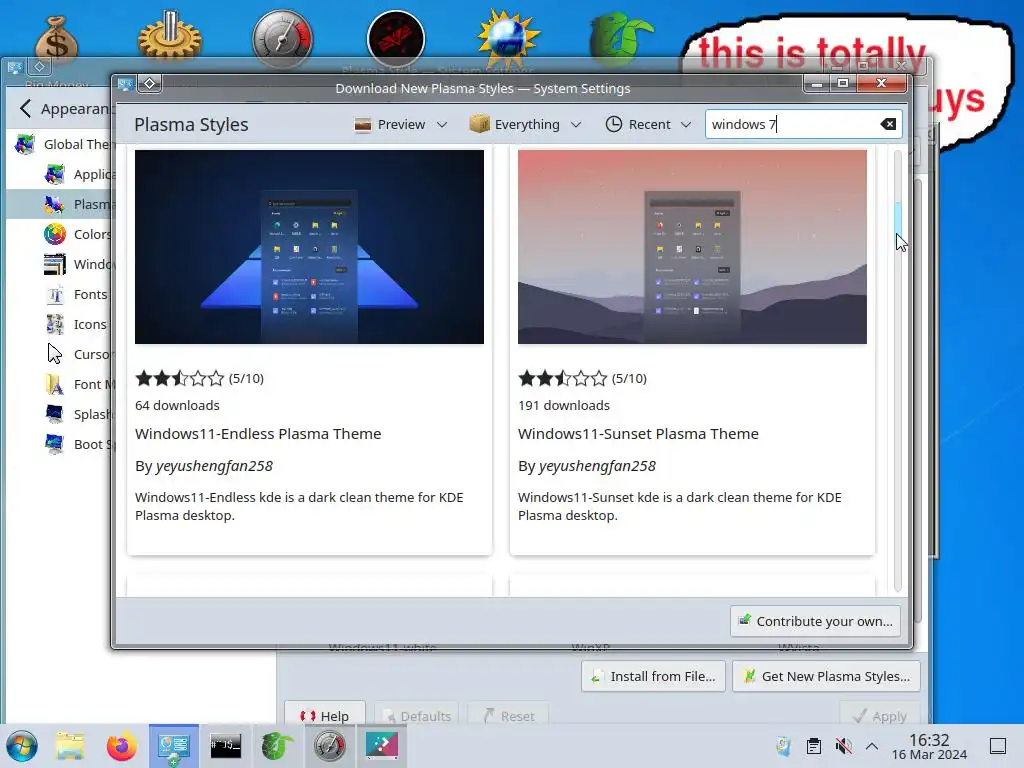Open the Windows start orb menu
Image resolution: width=1024 pixels, height=768 pixels.
click(22, 746)
